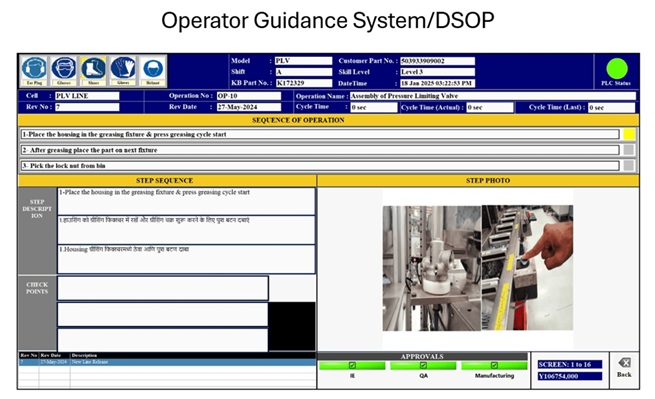
Task: Click the Model field showing PLV
Action: 304,61
